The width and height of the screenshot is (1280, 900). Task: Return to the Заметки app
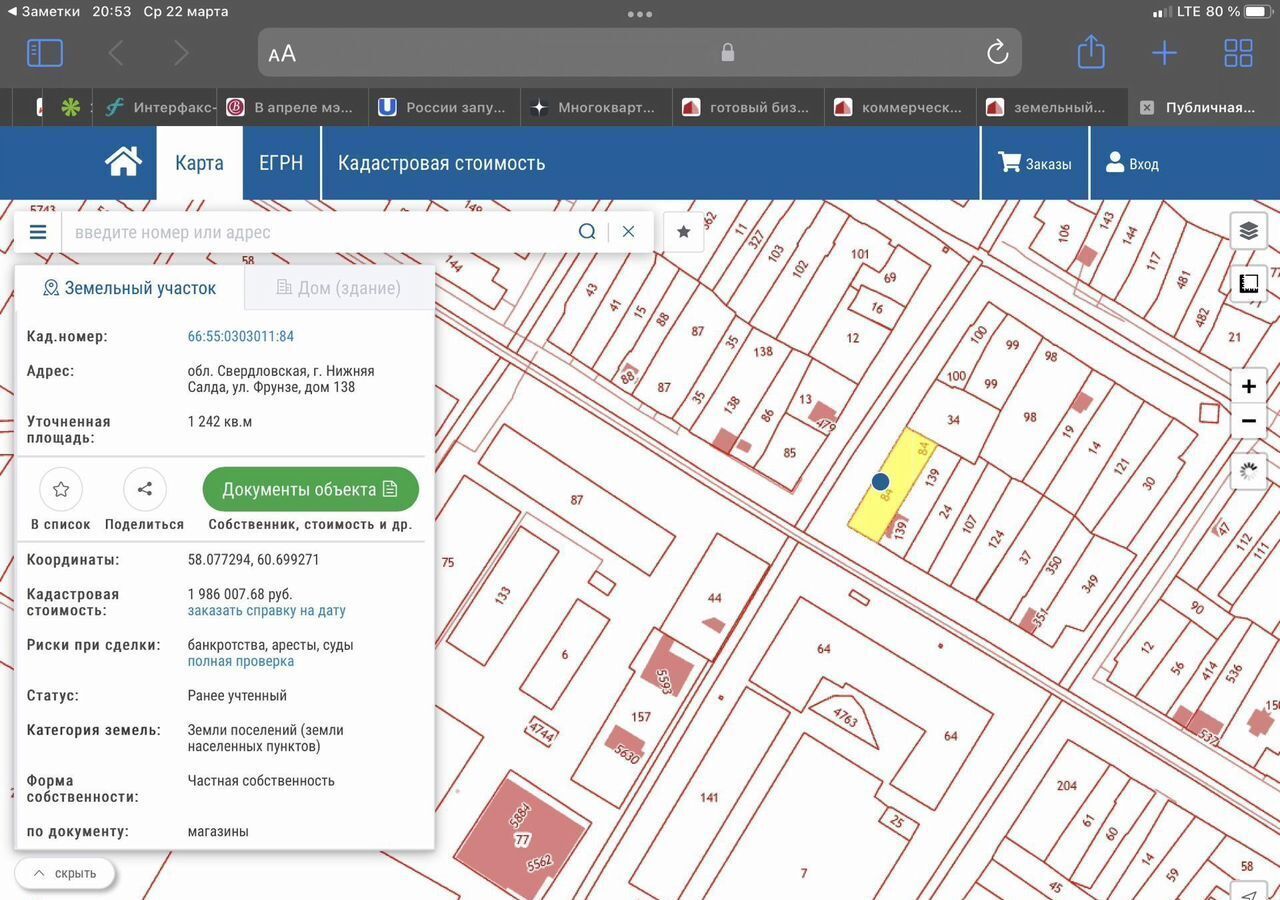(45, 12)
